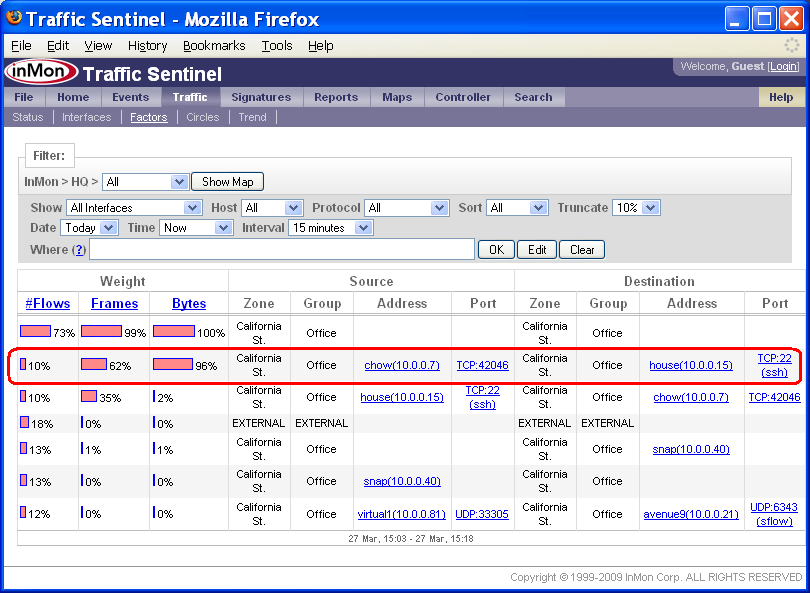Minimize the Firefox window

click(737, 19)
